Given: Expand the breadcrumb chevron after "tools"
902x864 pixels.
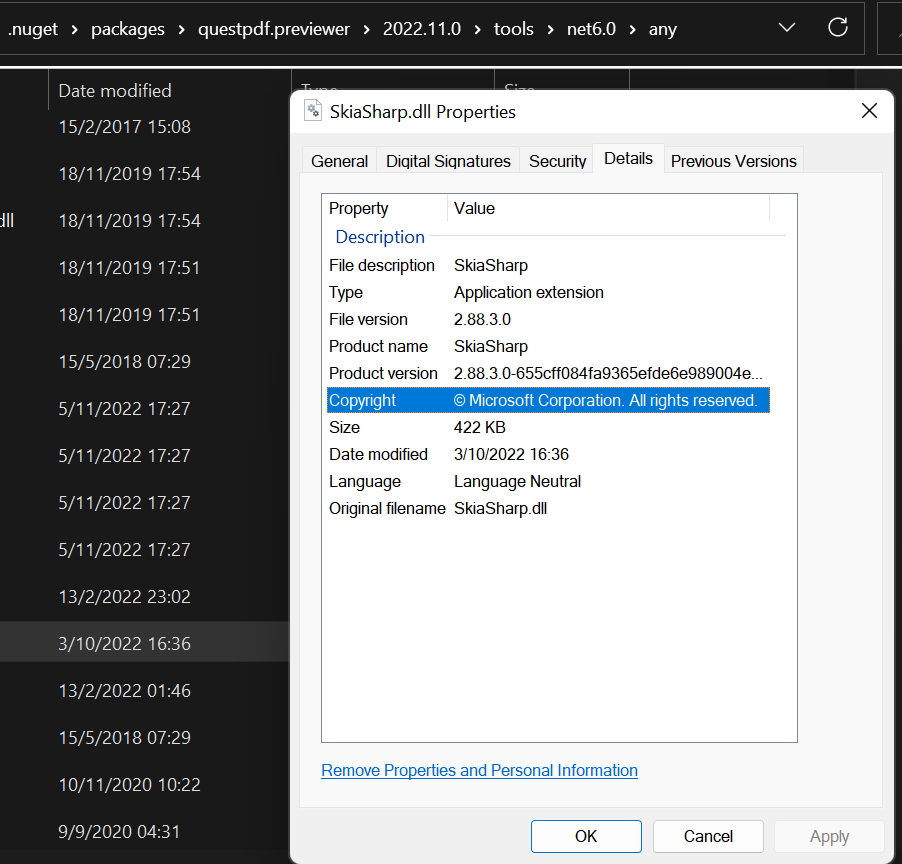Looking at the screenshot, I should 549,29.
